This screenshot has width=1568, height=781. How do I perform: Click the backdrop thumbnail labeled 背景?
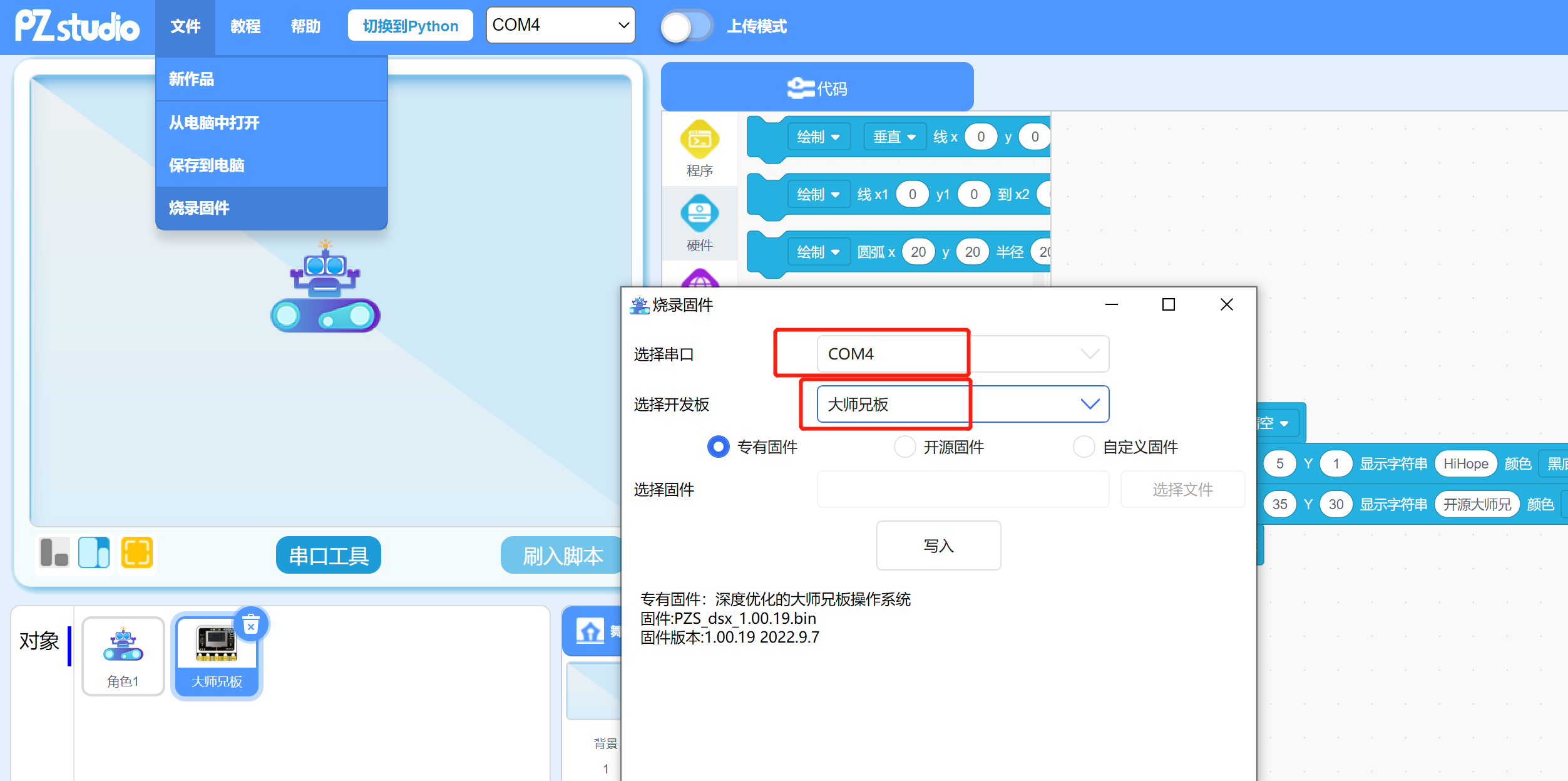coord(594,693)
